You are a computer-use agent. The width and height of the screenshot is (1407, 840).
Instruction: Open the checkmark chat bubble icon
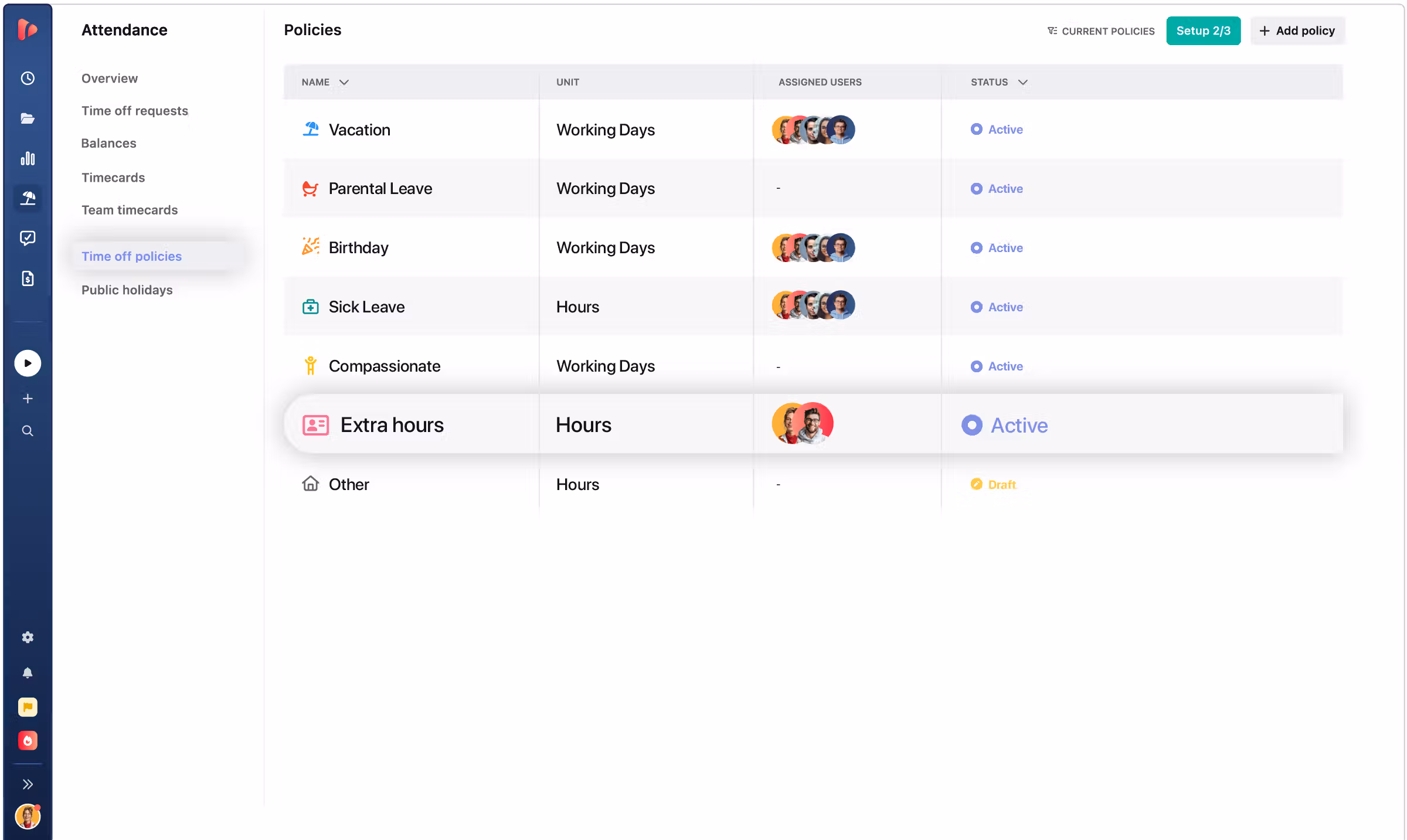tap(28, 238)
